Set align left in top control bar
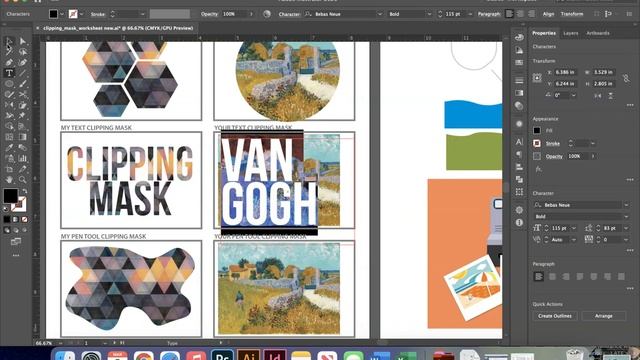 point(509,14)
